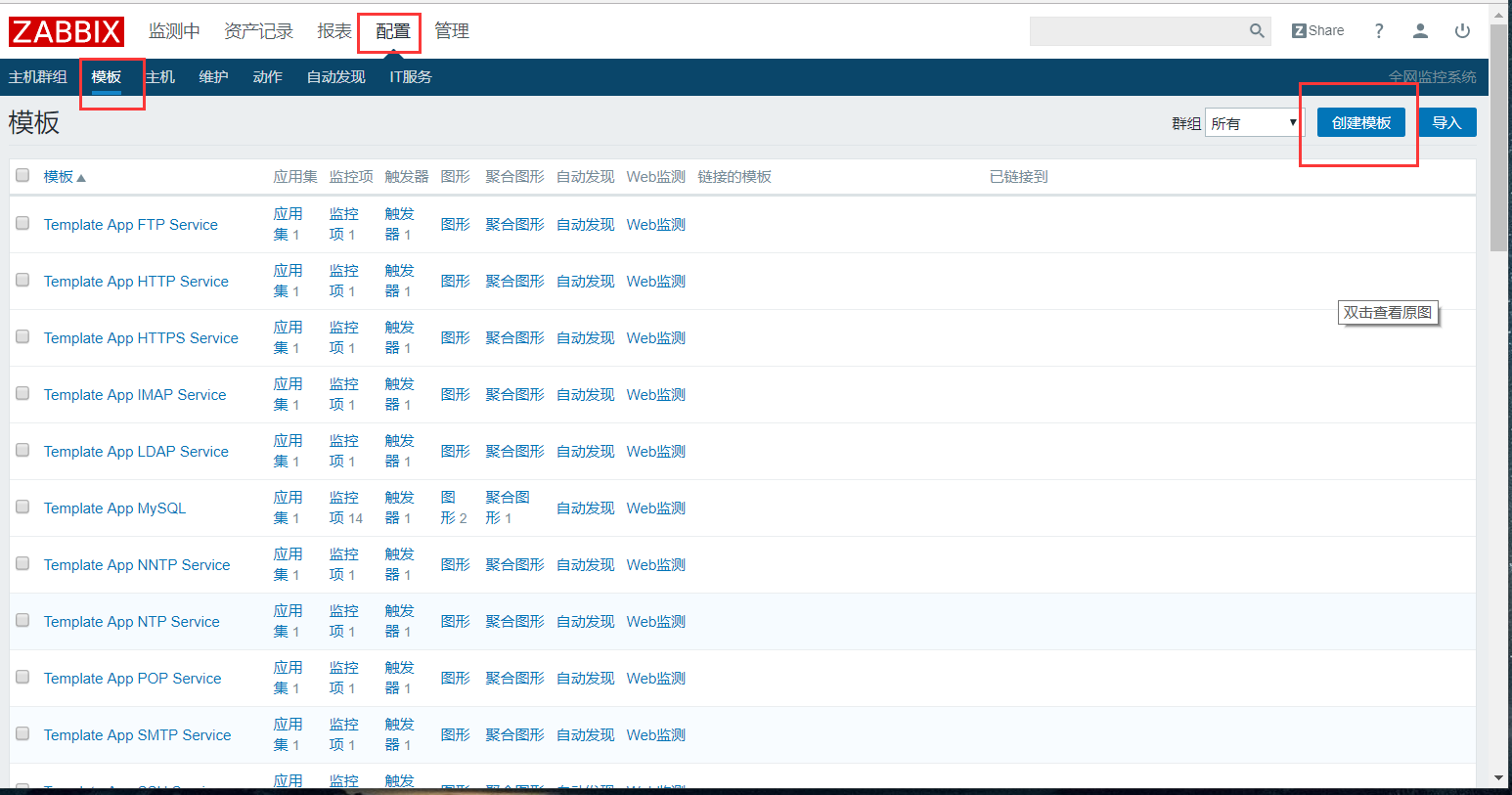Screen dimensions: 1512x795
Task: Click the 导入 button
Action: pyautogui.click(x=1446, y=122)
